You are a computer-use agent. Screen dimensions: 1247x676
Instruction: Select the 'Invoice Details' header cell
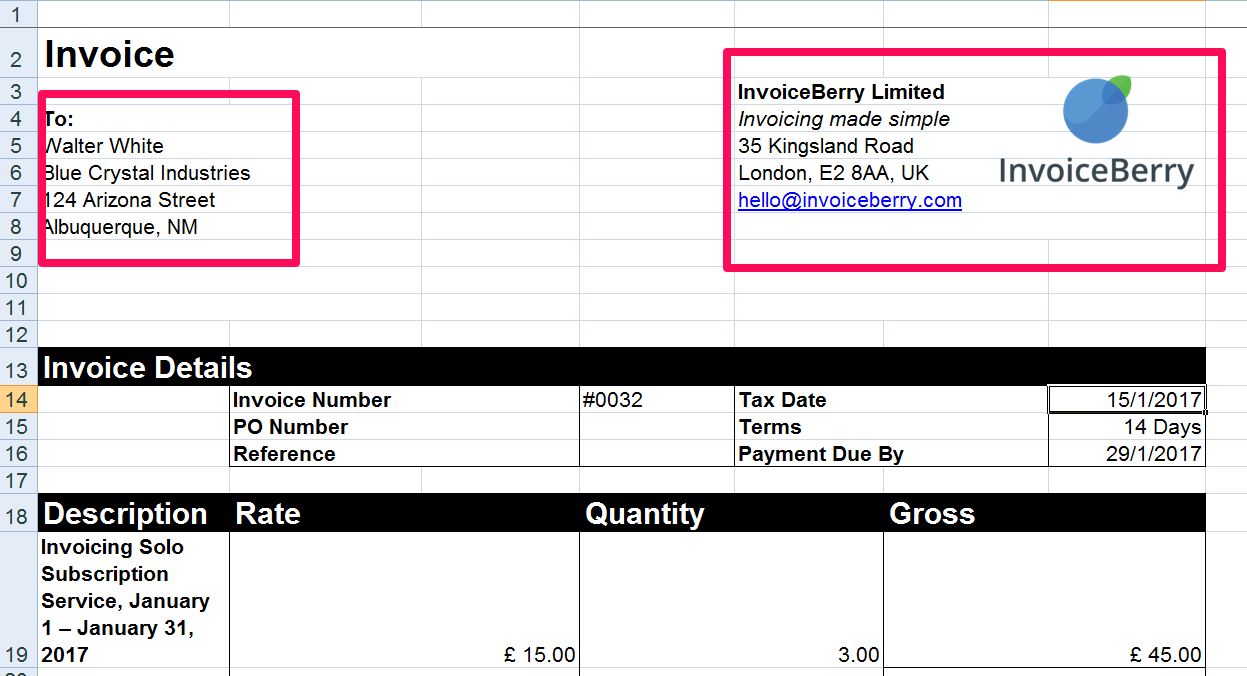point(622,367)
